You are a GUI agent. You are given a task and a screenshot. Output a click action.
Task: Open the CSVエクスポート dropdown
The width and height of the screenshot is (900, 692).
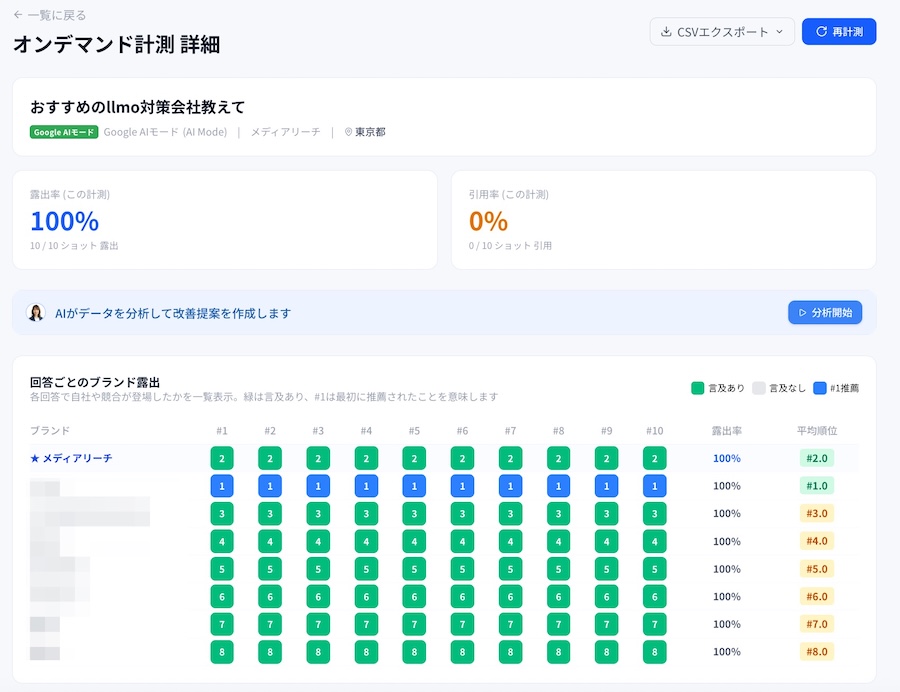click(722, 32)
